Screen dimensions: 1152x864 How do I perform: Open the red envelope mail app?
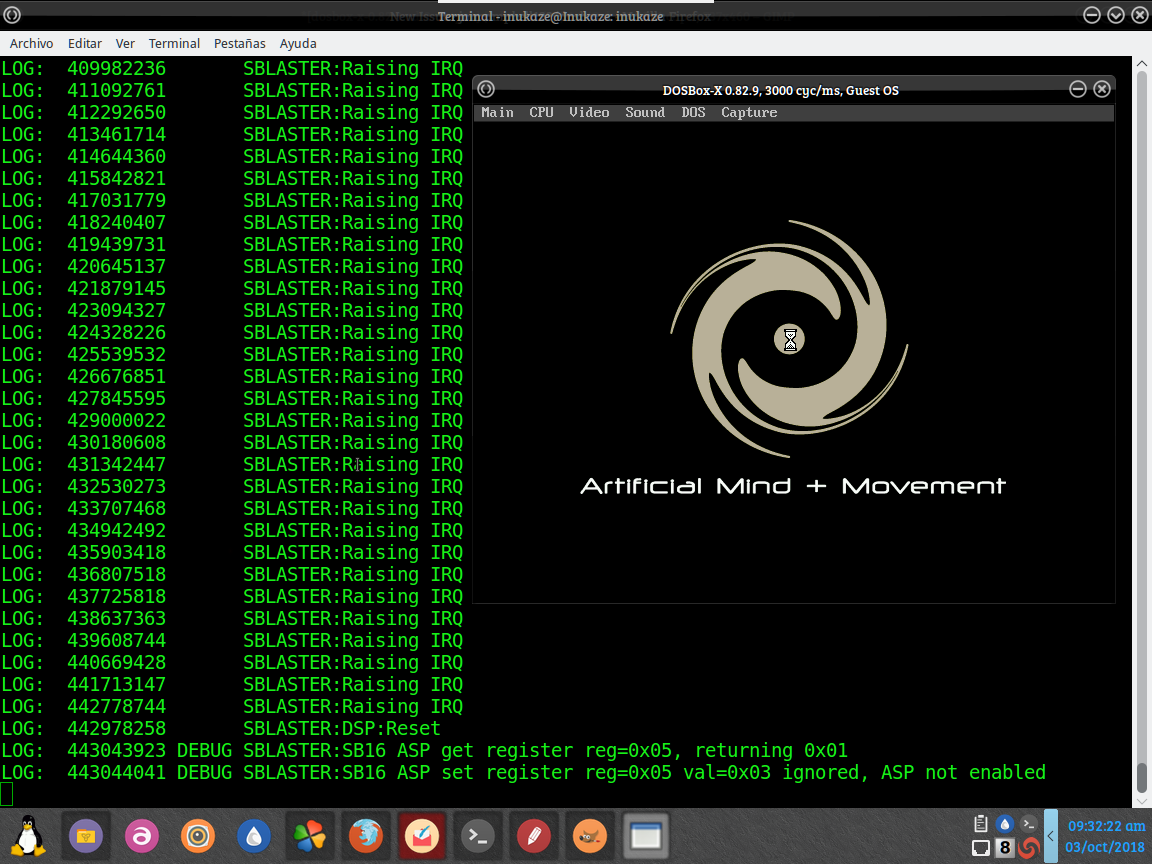tap(422, 836)
